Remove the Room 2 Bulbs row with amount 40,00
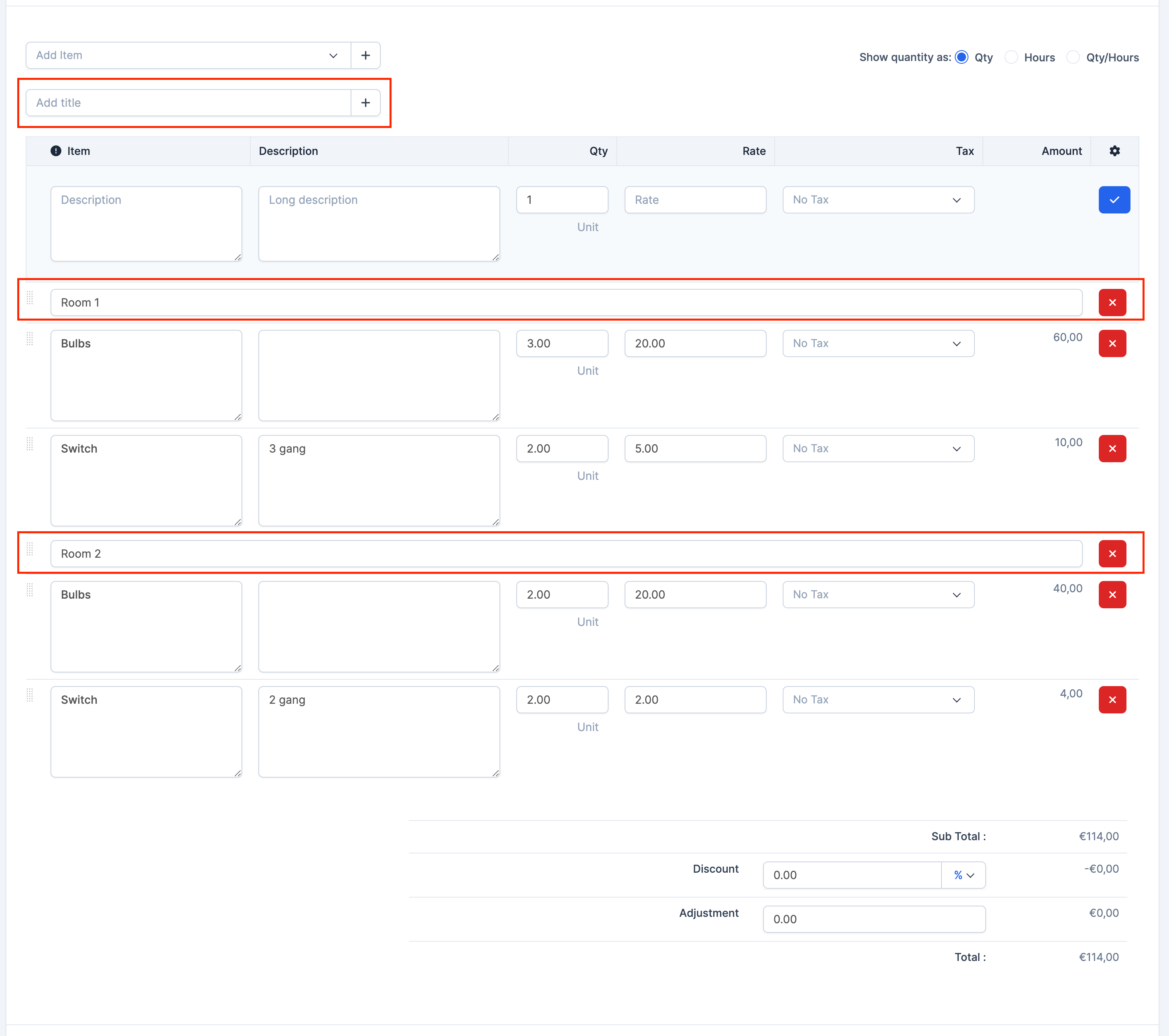 pyautogui.click(x=1112, y=594)
